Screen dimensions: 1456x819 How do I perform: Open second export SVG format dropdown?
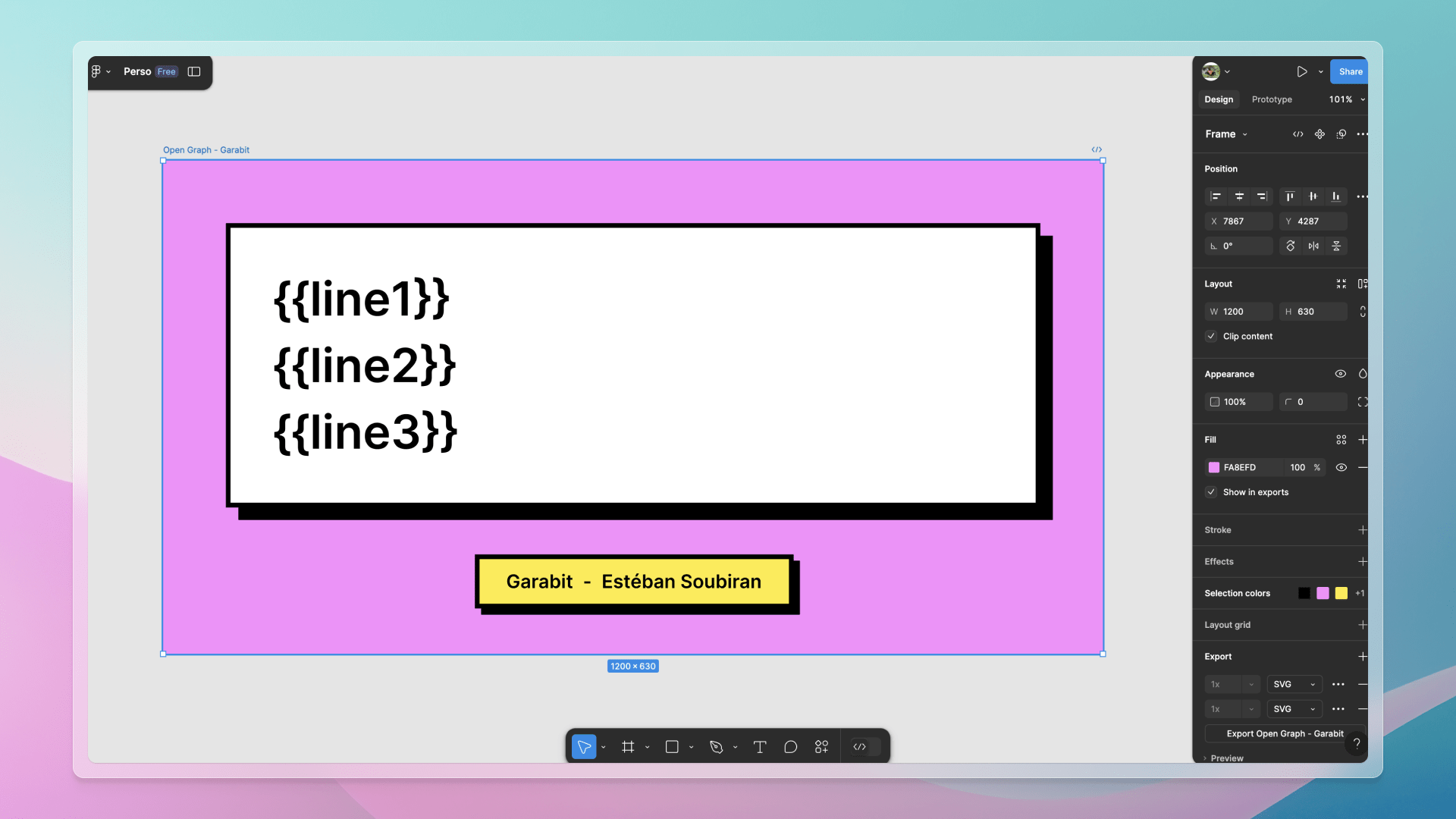[x=1294, y=709]
